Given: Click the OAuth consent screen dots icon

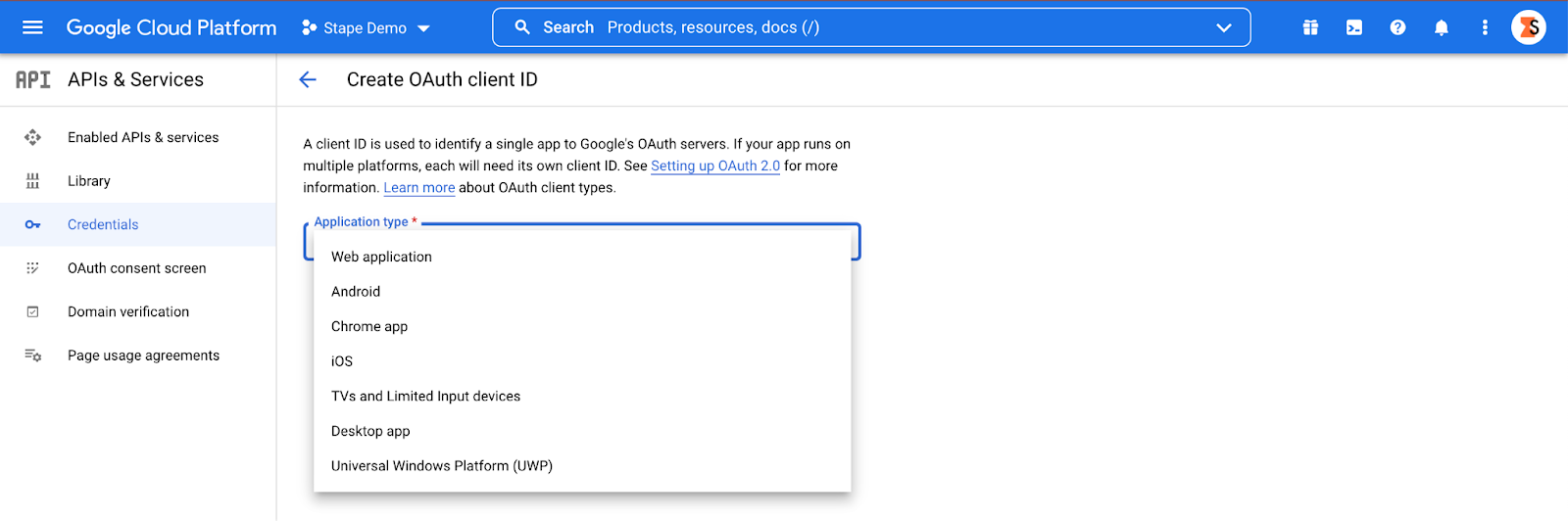Looking at the screenshot, I should point(32,268).
